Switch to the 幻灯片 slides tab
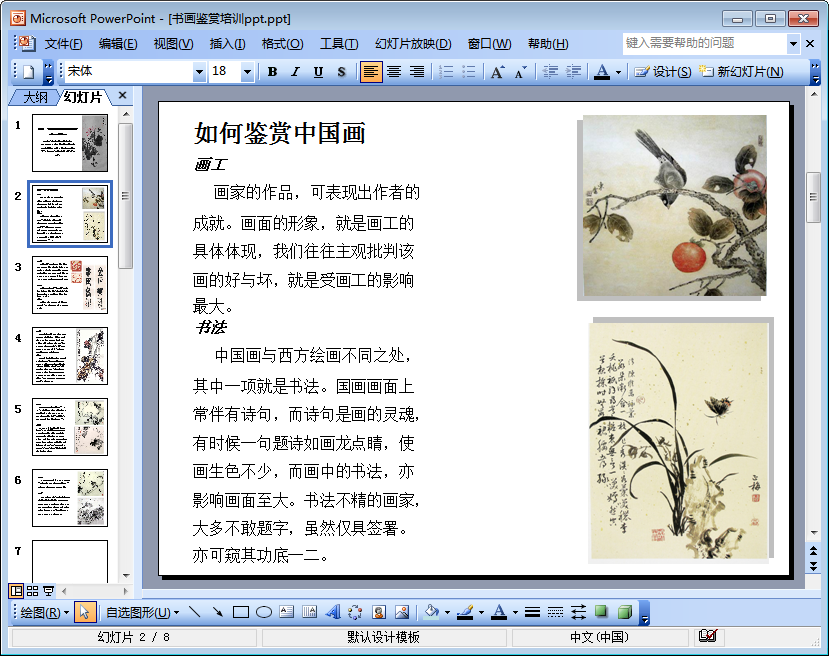 point(83,97)
